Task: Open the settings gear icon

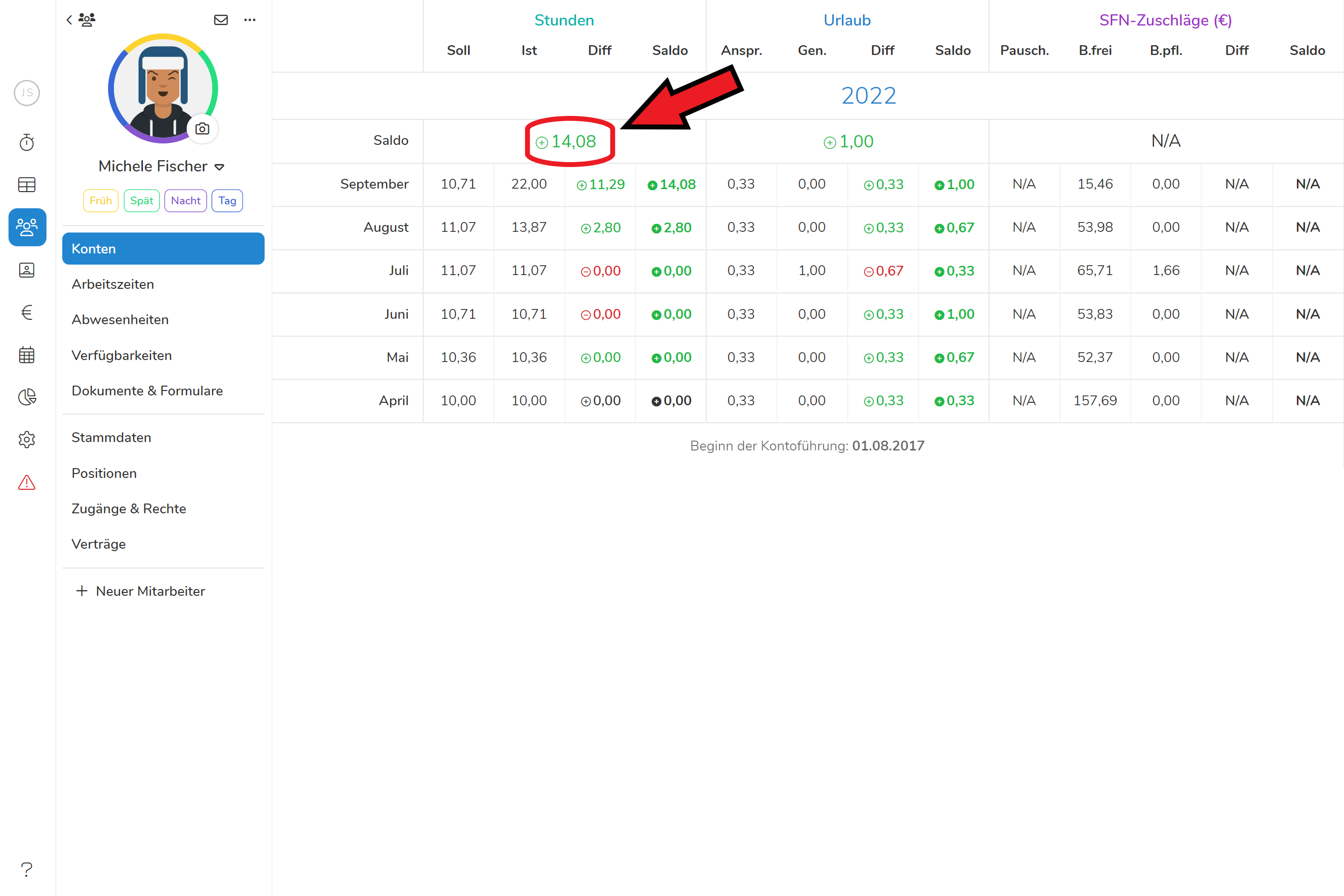Action: [27, 440]
